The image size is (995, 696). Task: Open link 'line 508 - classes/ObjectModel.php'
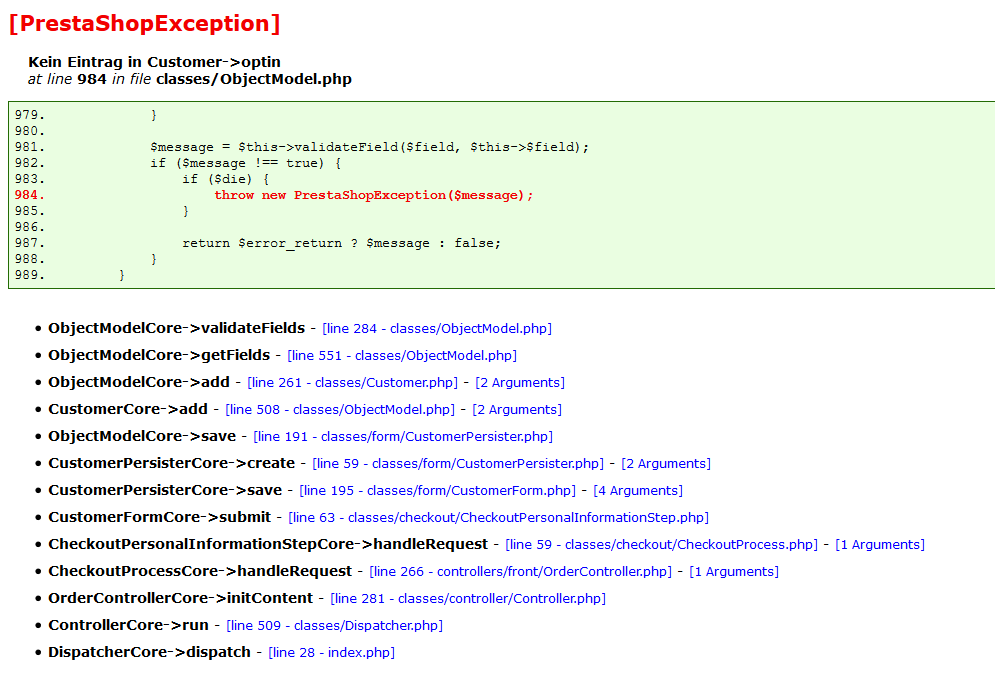click(x=339, y=409)
